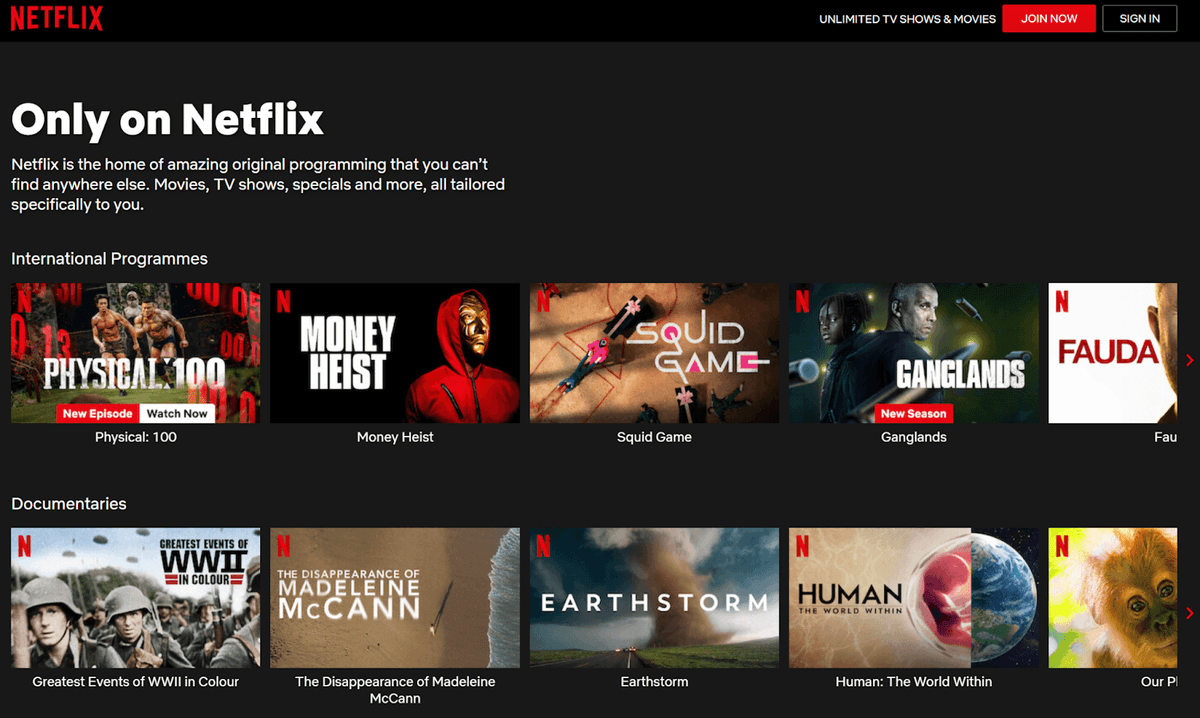This screenshot has height=718, width=1200.
Task: Click the Watch Now badge on Physical: 100
Action: (177, 413)
